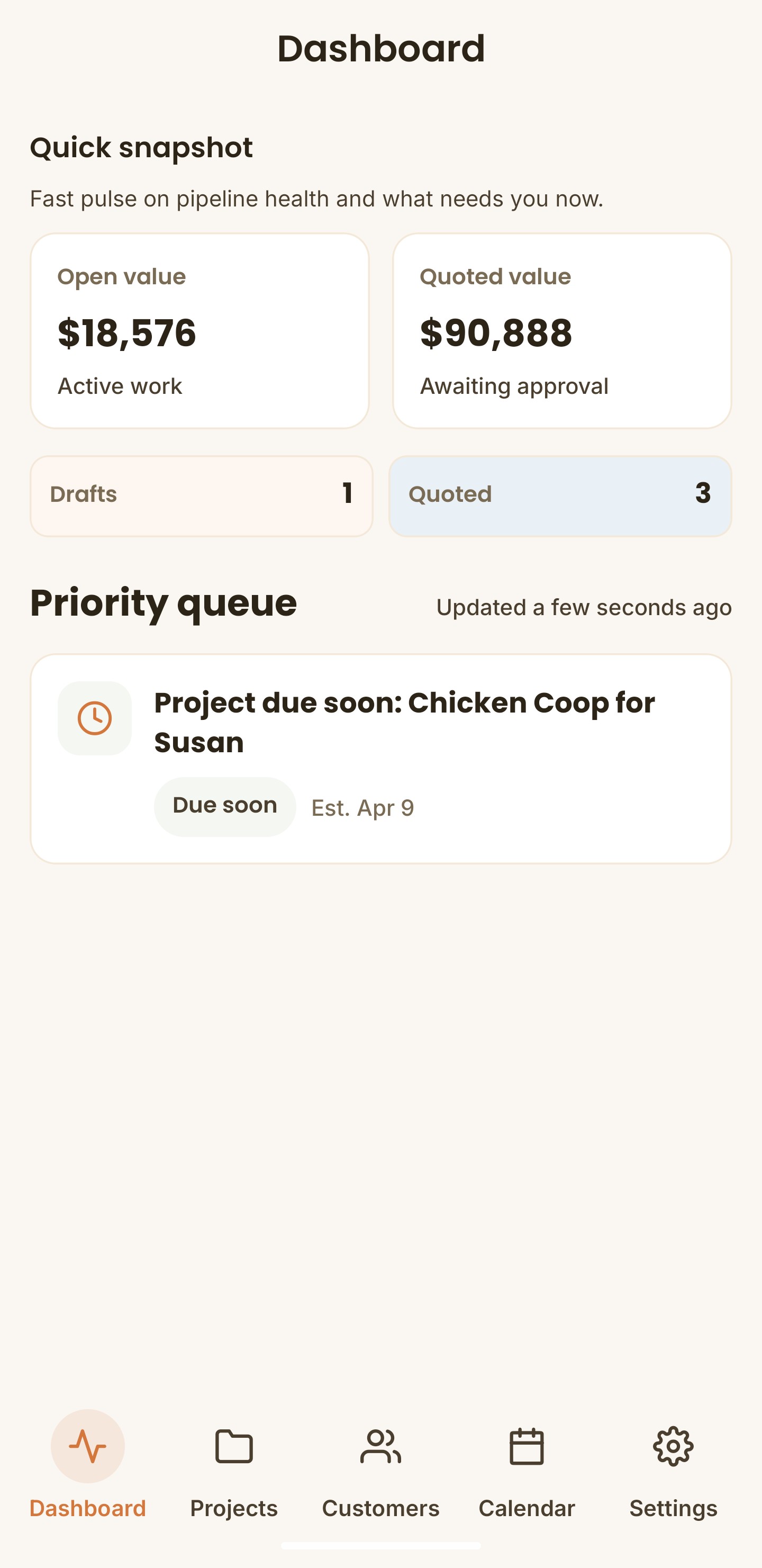This screenshot has width=762, height=1568.
Task: Select the Projects tab label
Action: click(x=234, y=1508)
